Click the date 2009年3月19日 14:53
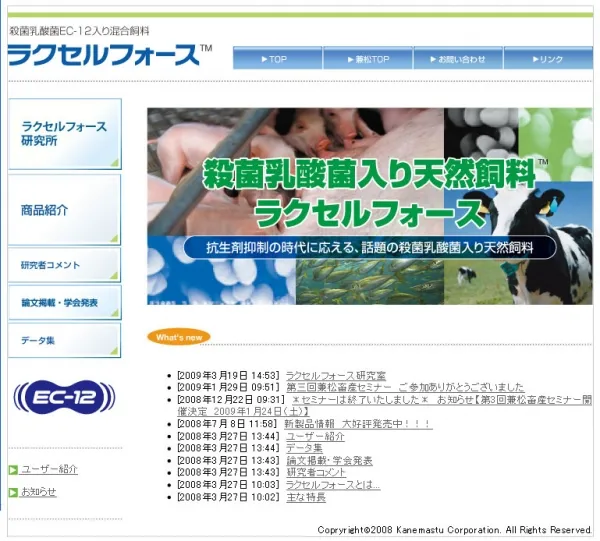This screenshot has width=600, height=541. (228, 376)
